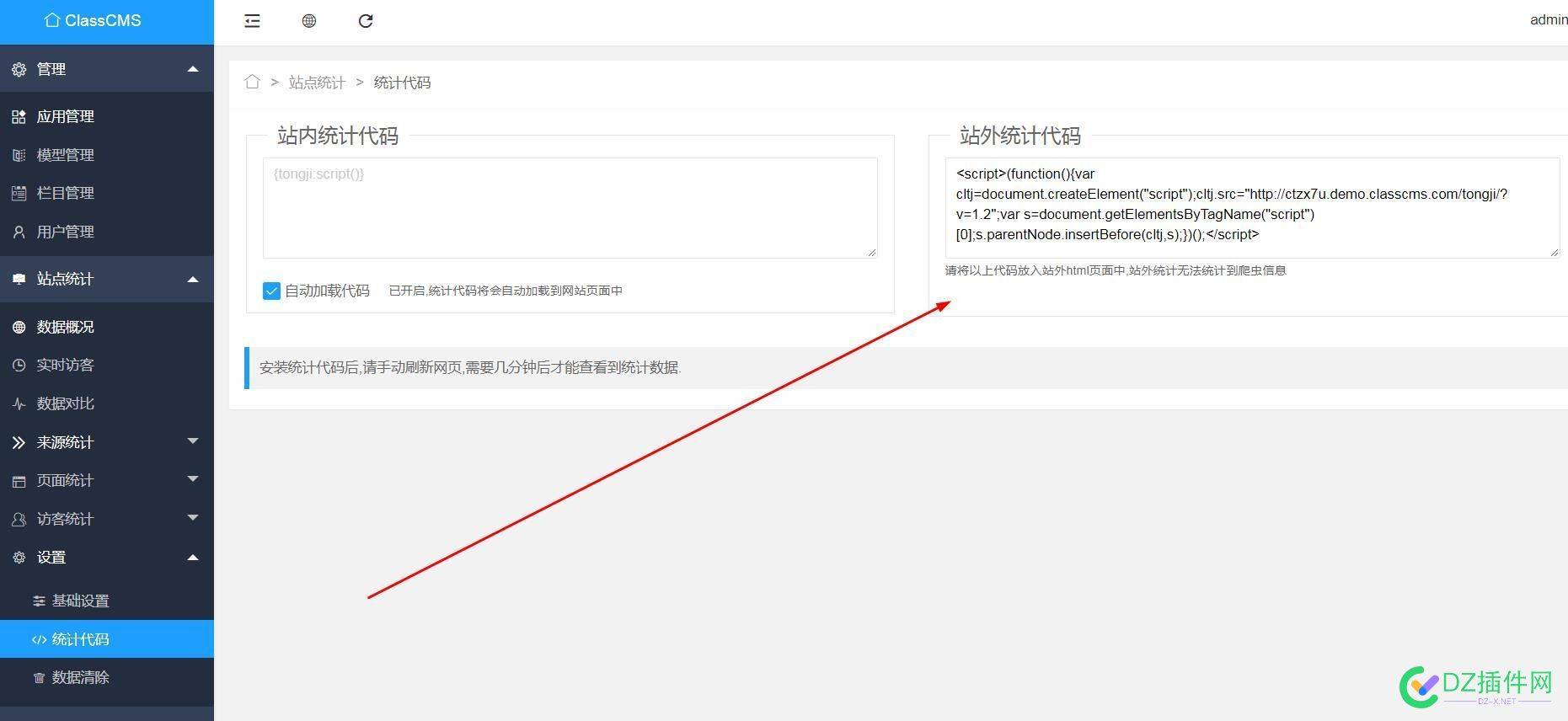Click the 实时访客 clock icon
Viewport: 1568px width, 721px height.
point(19,365)
